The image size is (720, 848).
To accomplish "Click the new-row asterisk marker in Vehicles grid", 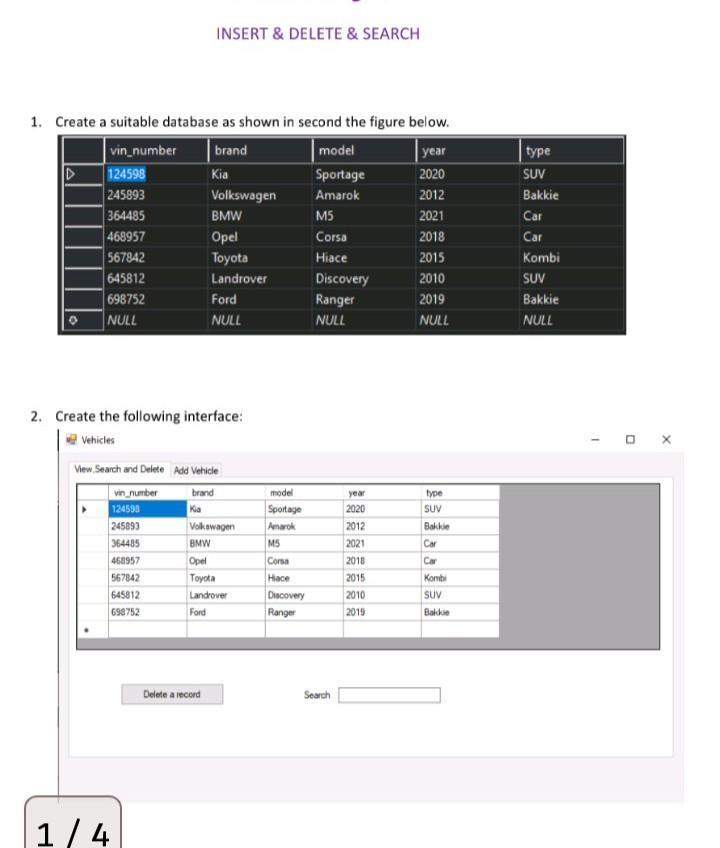I will click(x=87, y=630).
